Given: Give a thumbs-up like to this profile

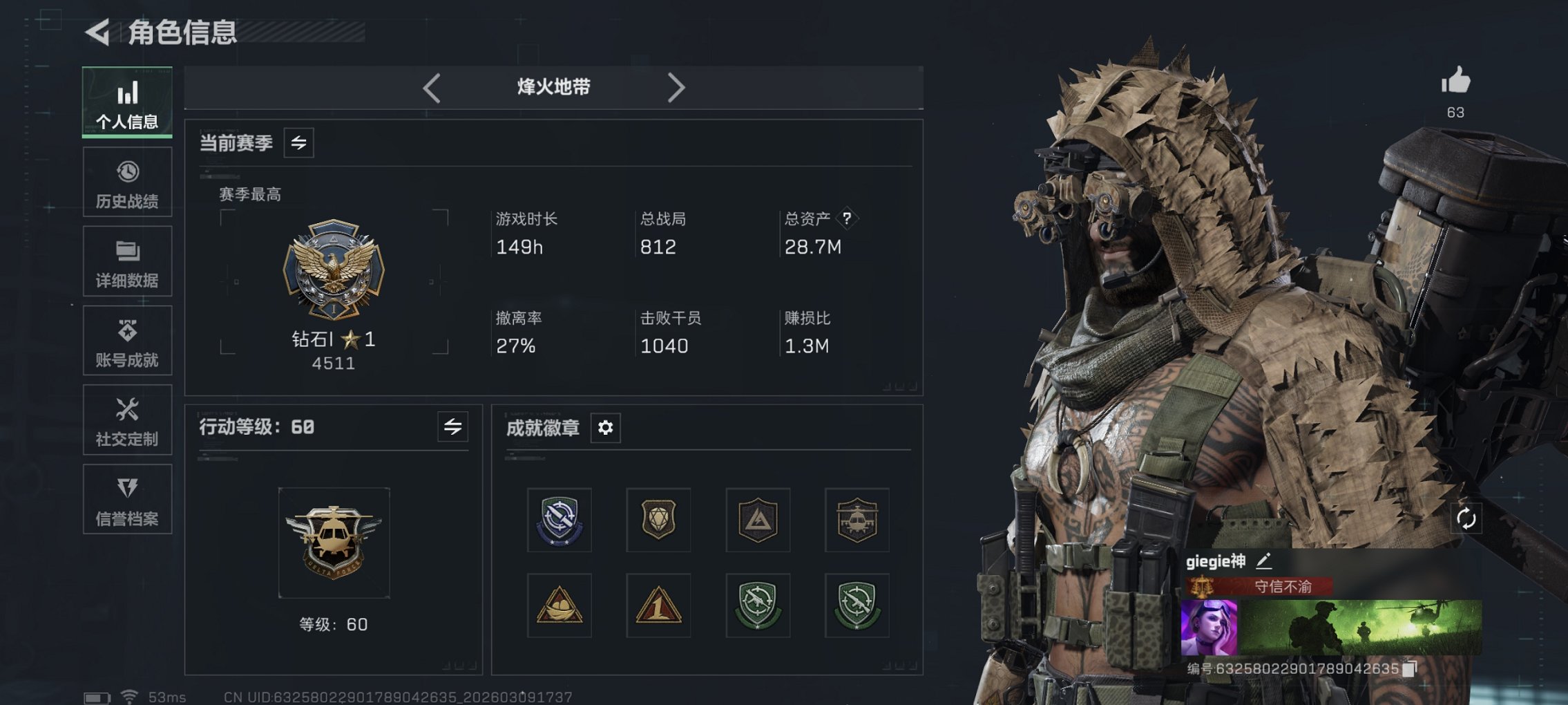Looking at the screenshot, I should point(1455,80).
